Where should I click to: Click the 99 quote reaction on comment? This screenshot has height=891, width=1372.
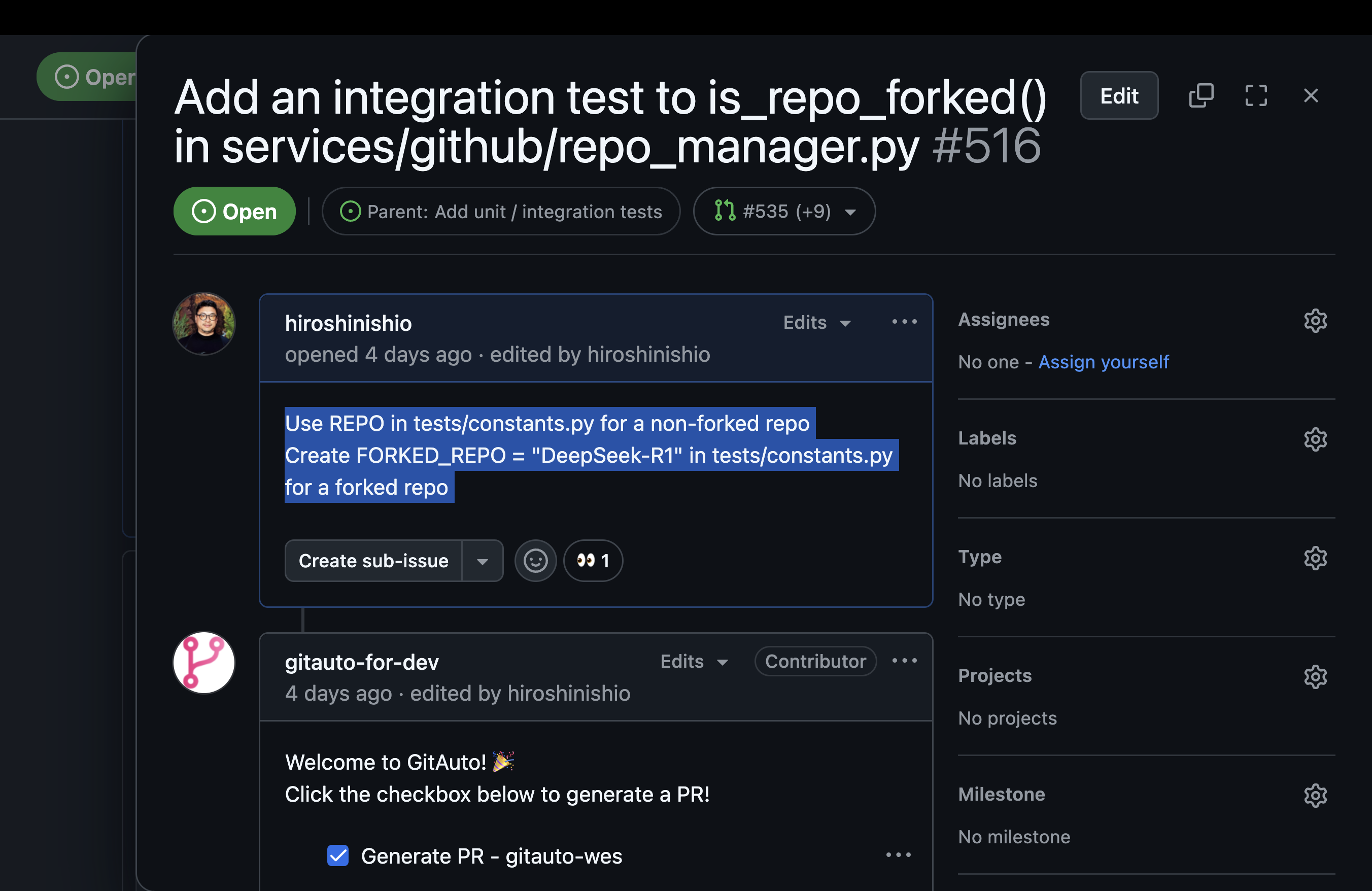592,560
